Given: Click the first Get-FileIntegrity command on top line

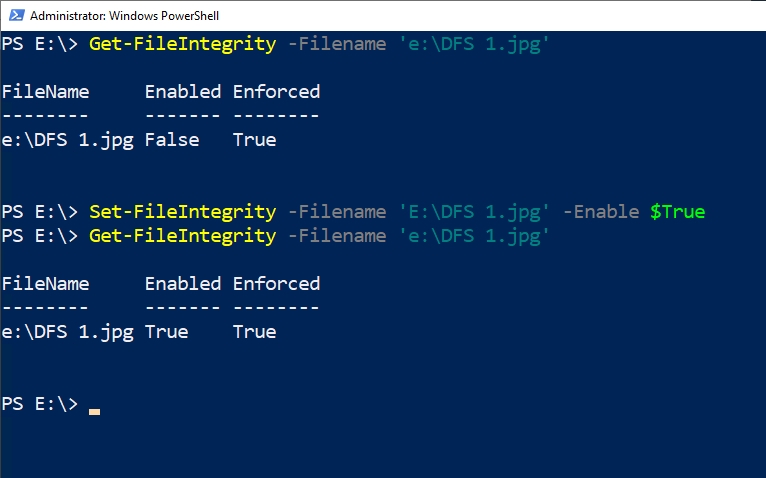Looking at the screenshot, I should [x=182, y=44].
